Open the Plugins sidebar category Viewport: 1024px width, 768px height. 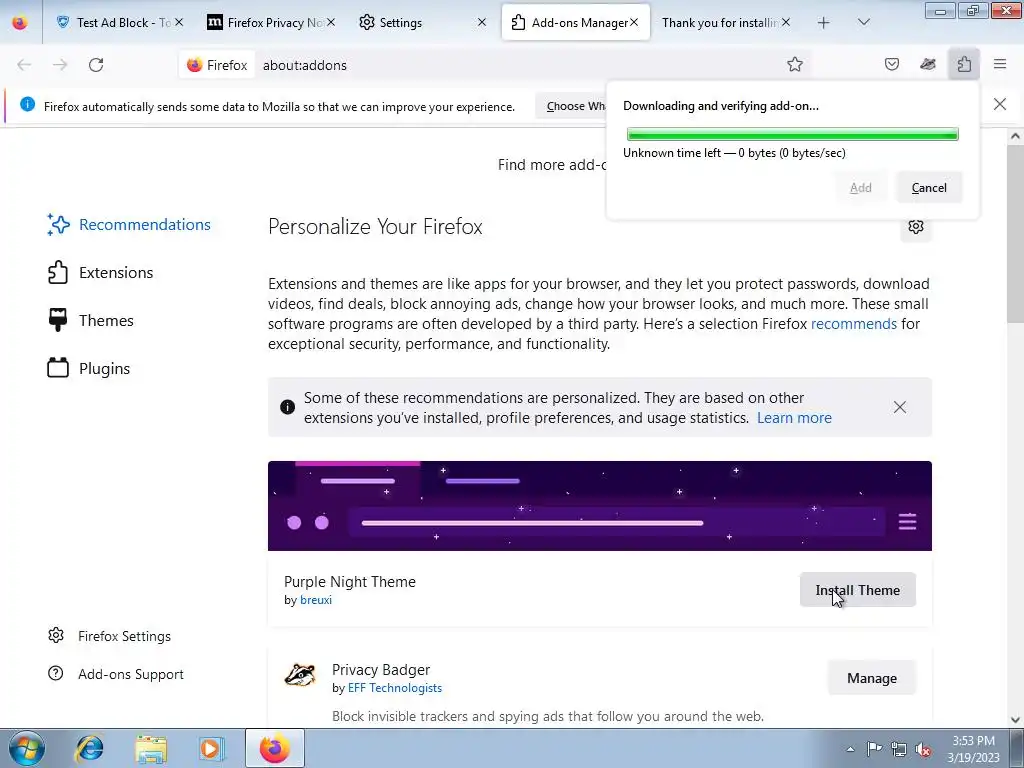(88, 369)
